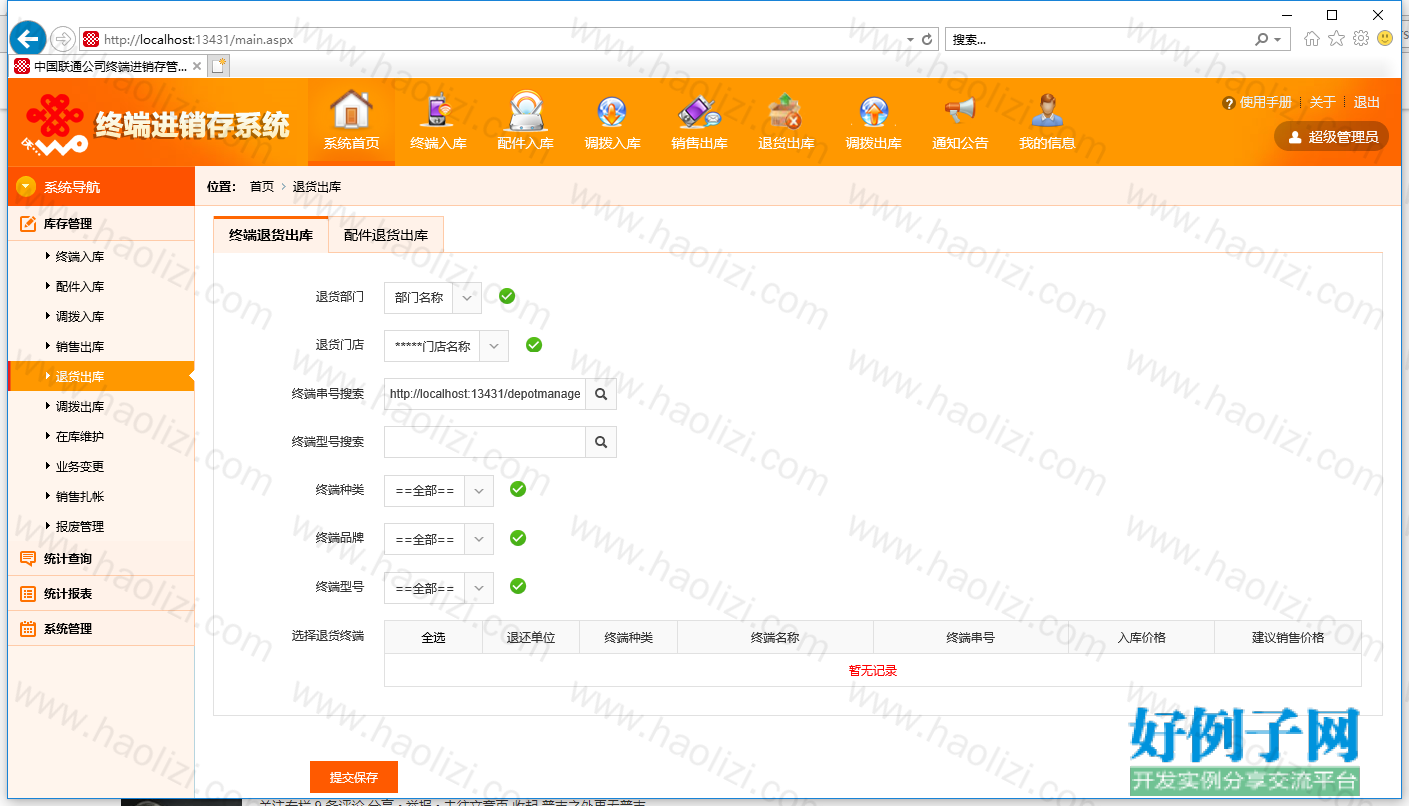Click into 终端串号搜索 input field
Viewport: 1409px width, 806px height.
[x=485, y=394]
